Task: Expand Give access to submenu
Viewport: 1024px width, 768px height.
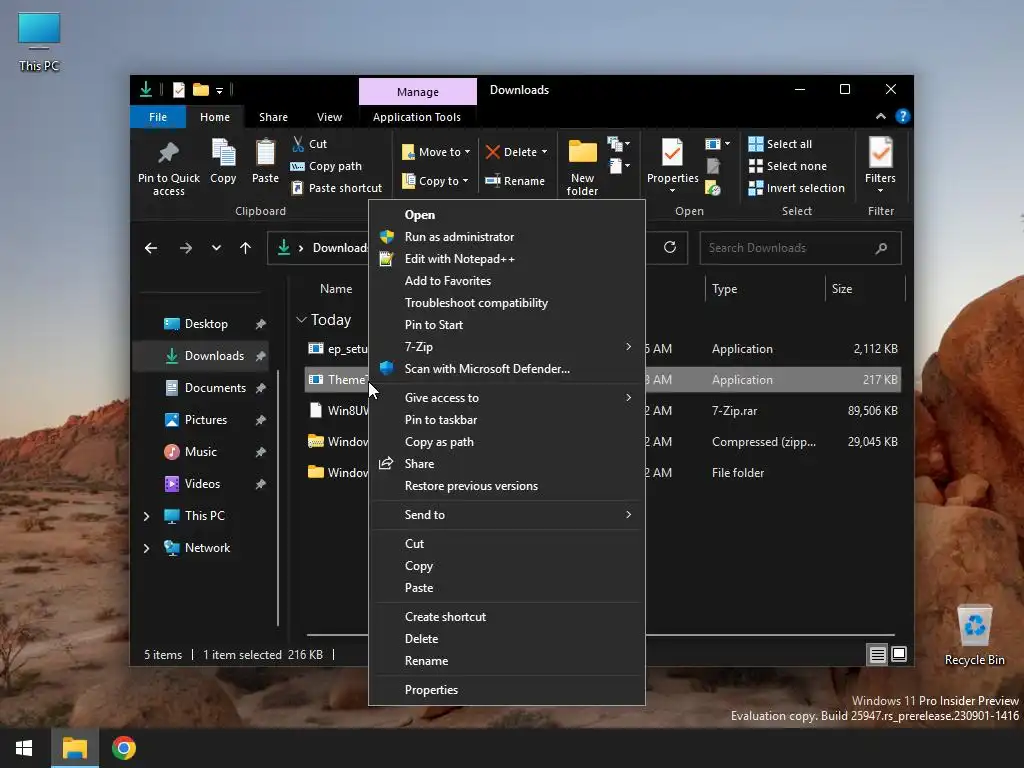Action: (507, 398)
